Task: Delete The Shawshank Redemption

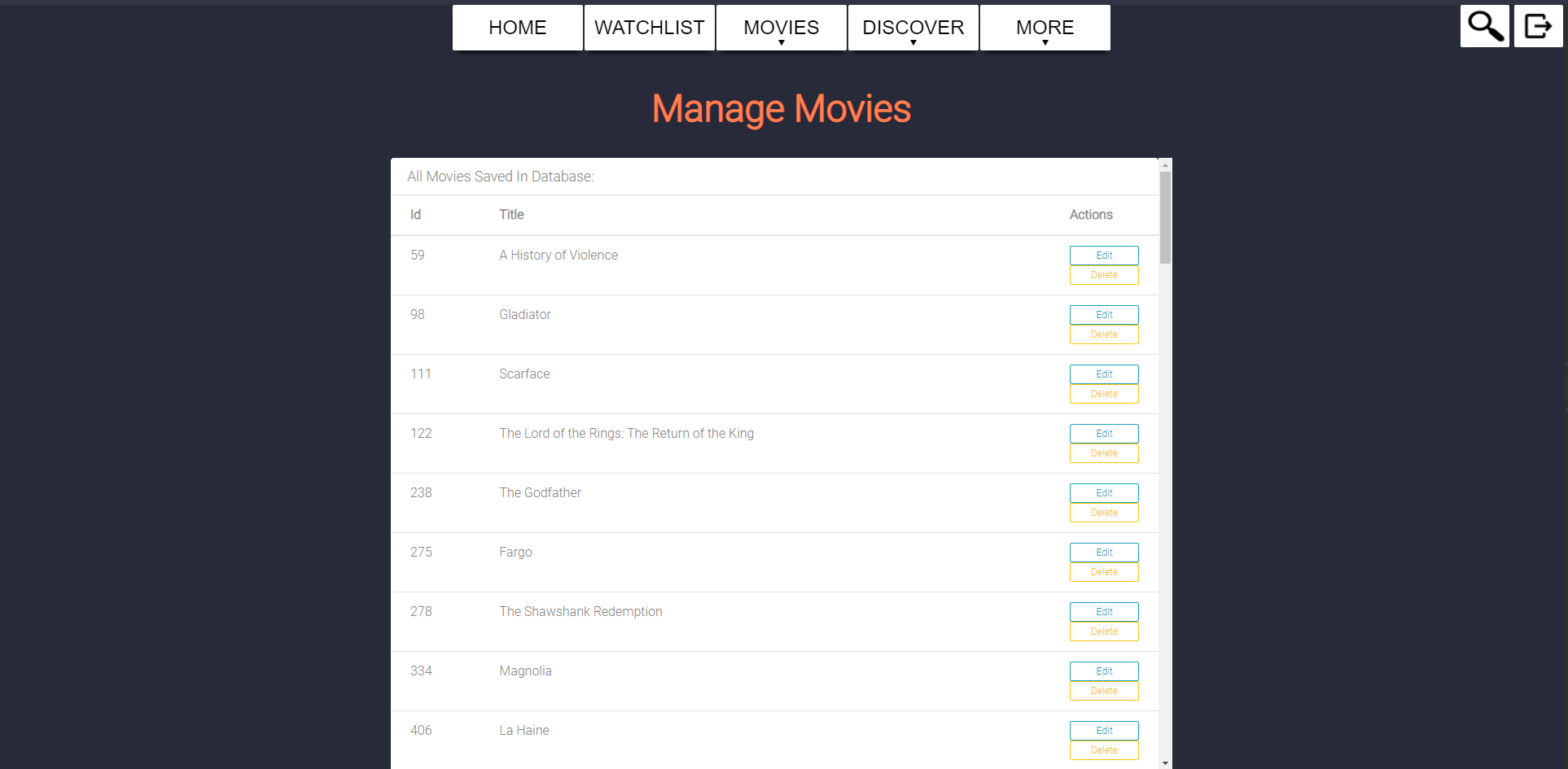Action: (1104, 631)
